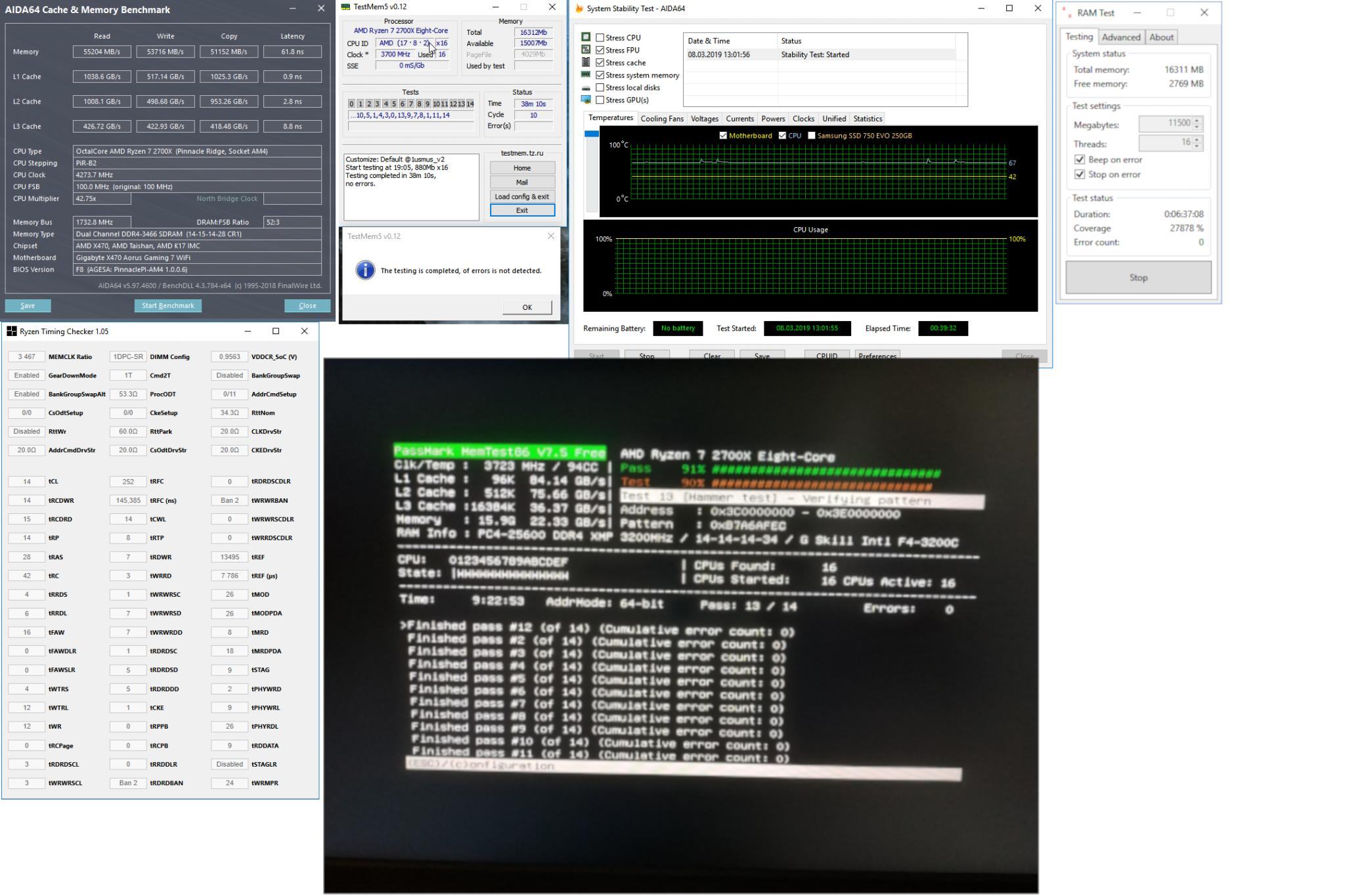Enable the Stress GPU(s) checkbox
The width and height of the screenshot is (1345, 896).
coord(600,100)
